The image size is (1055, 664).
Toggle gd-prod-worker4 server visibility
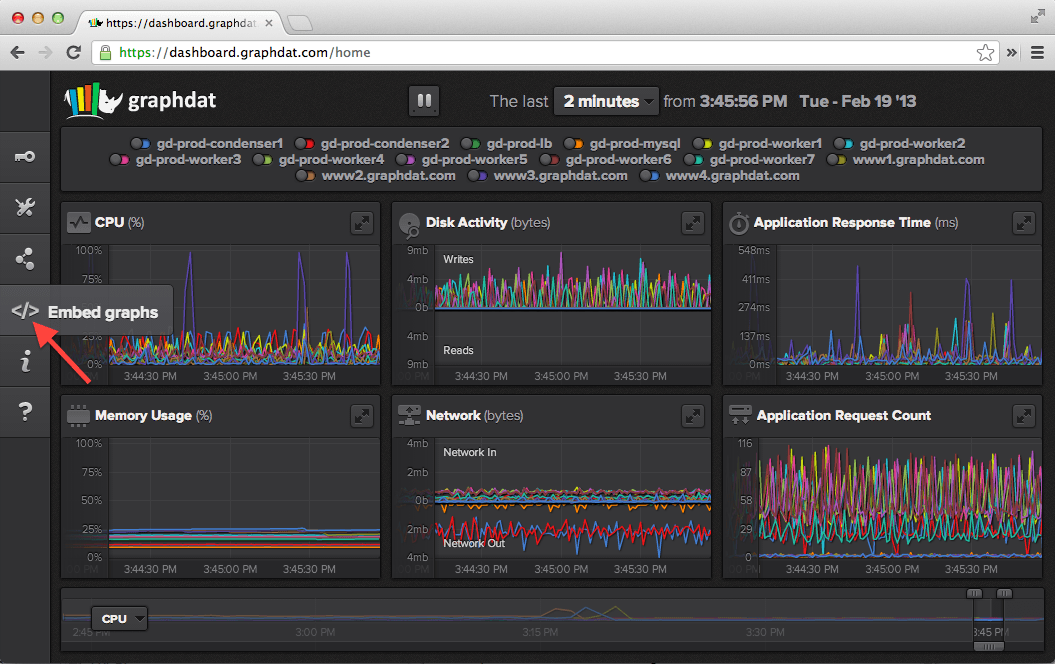point(262,159)
